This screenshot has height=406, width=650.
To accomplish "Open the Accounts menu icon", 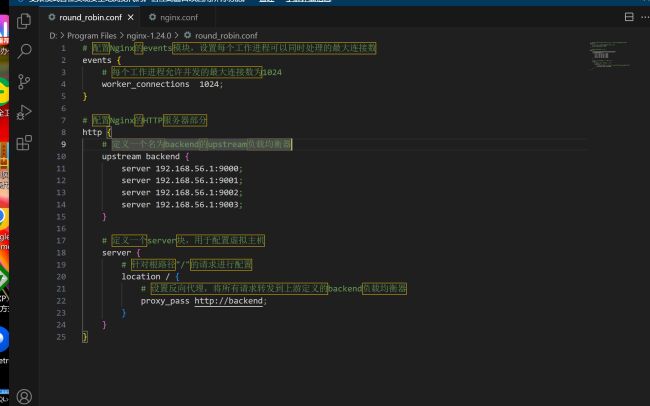I will [24, 396].
